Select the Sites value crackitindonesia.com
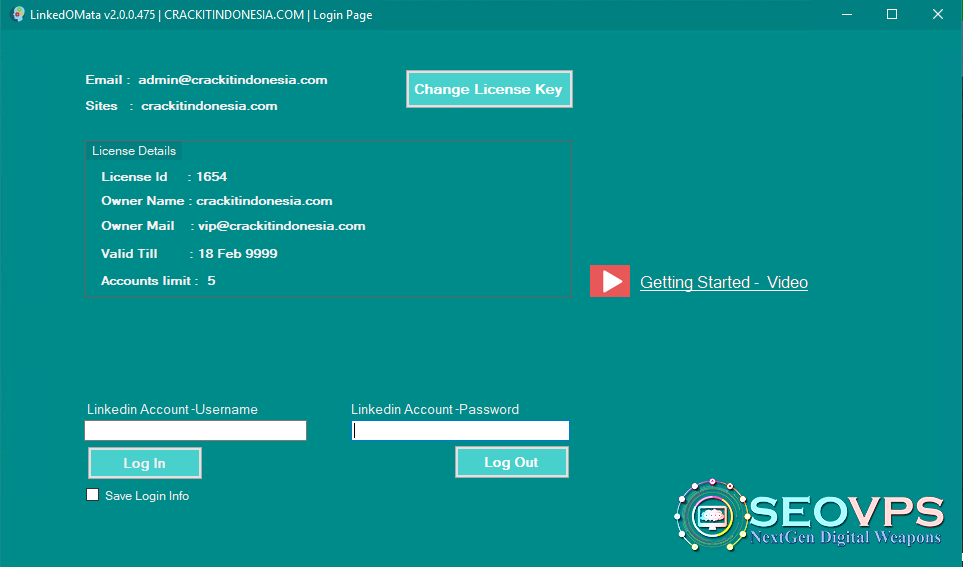Image resolution: width=963 pixels, height=567 pixels. [209, 106]
